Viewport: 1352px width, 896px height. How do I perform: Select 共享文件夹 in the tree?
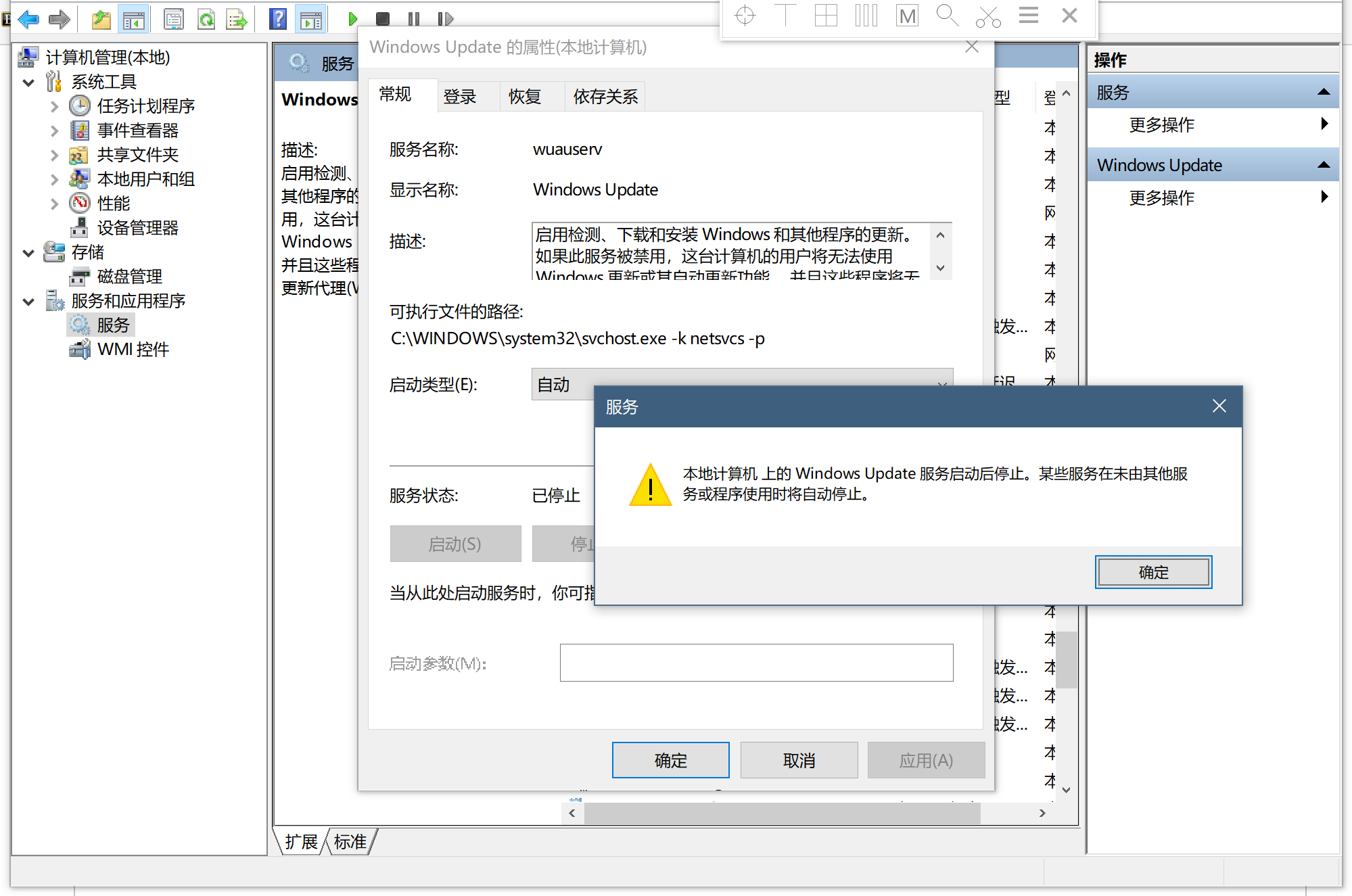(137, 155)
